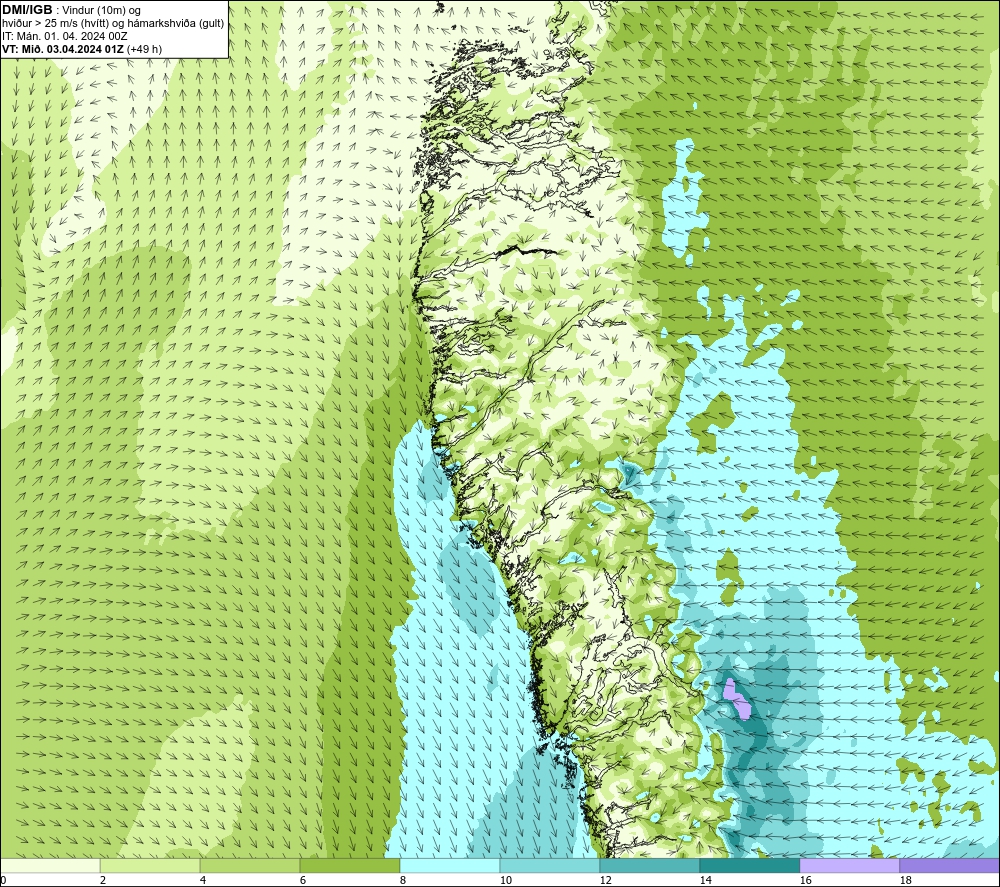Screen dimensions: 1000x887
Task: Click the '(+49 h)' forecast offset text
Action: point(144,49)
